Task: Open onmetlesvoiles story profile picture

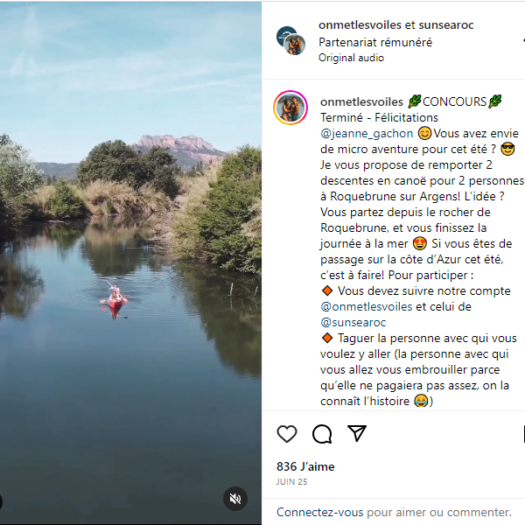Action: point(291,108)
